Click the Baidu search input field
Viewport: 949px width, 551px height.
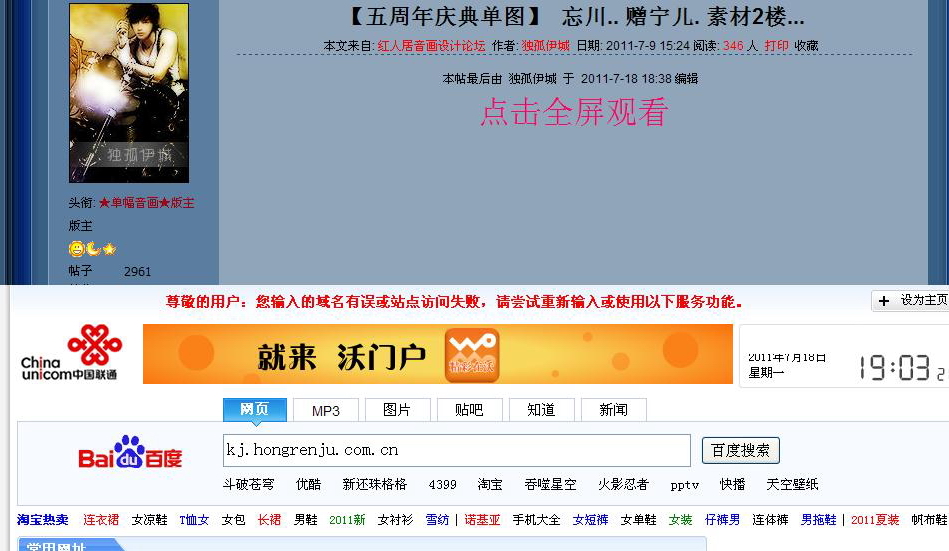456,450
